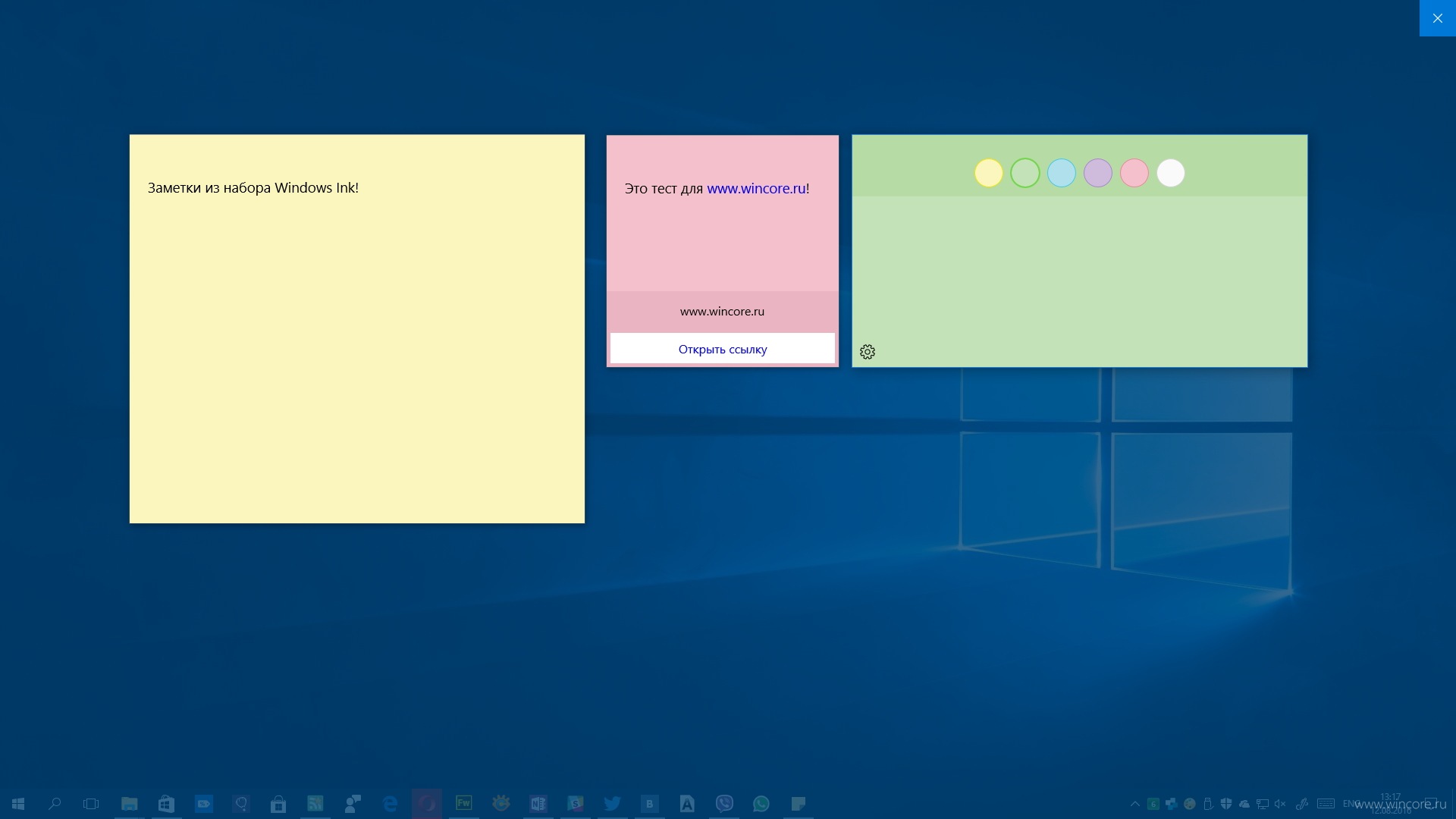Image resolution: width=1456 pixels, height=819 pixels.
Task: Click the www.wincore.ru hyperlink in pink note
Action: pyautogui.click(x=756, y=189)
